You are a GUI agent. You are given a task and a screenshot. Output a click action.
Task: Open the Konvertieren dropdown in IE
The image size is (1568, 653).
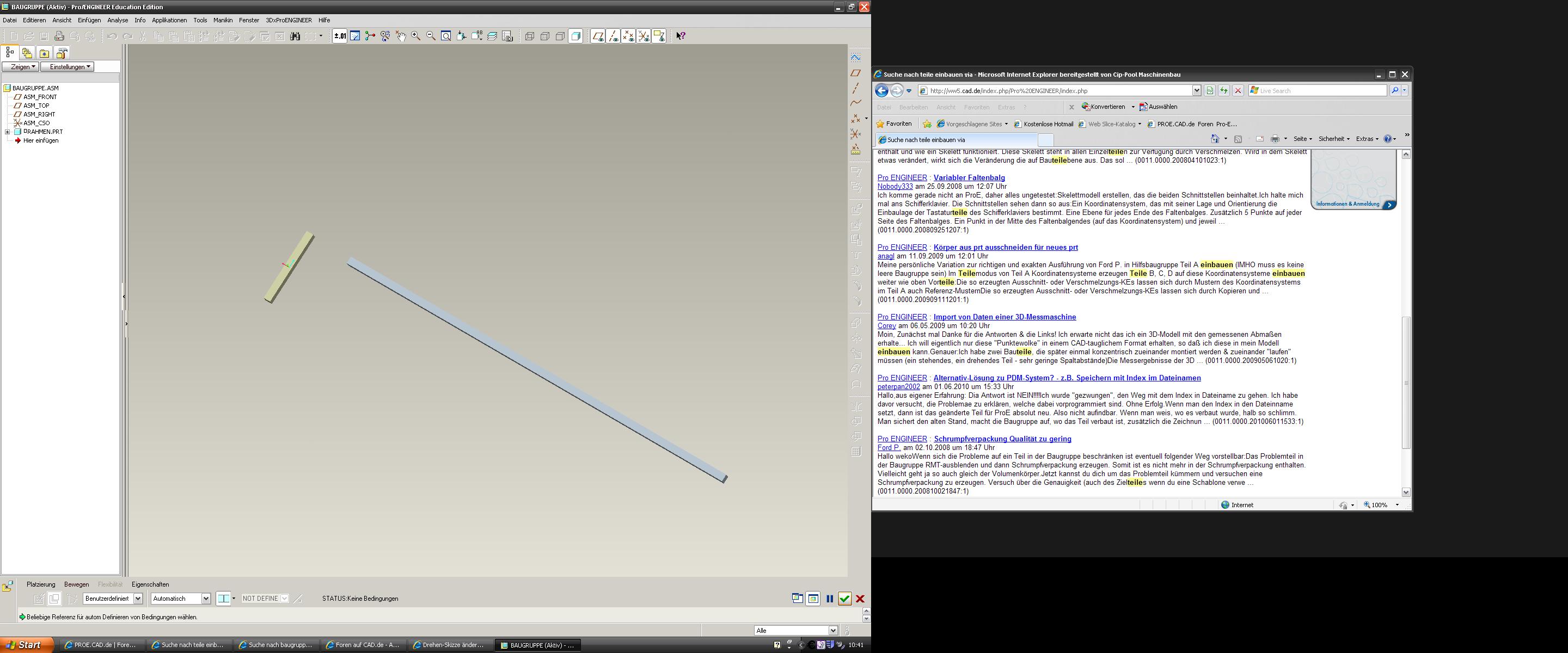click(1108, 107)
